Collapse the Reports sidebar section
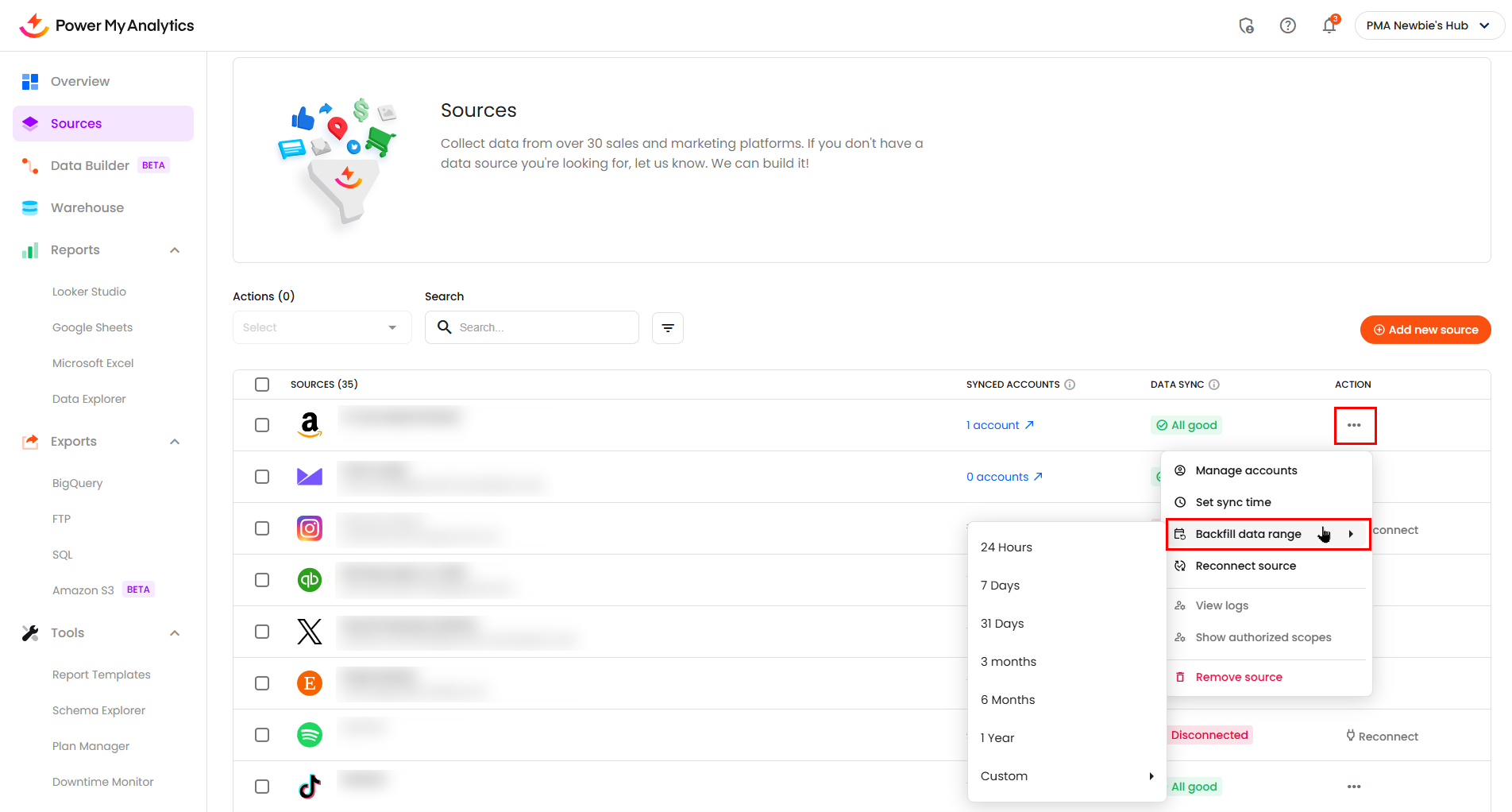1512x812 pixels. point(175,250)
